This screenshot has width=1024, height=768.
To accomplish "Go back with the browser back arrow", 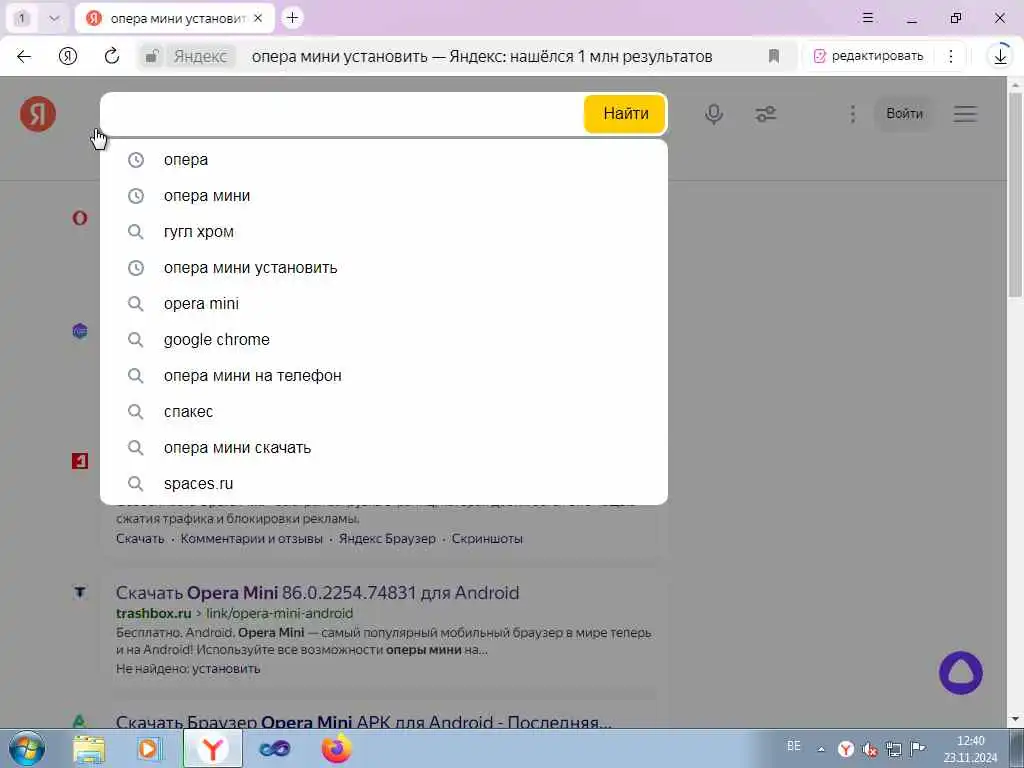I will coord(24,56).
